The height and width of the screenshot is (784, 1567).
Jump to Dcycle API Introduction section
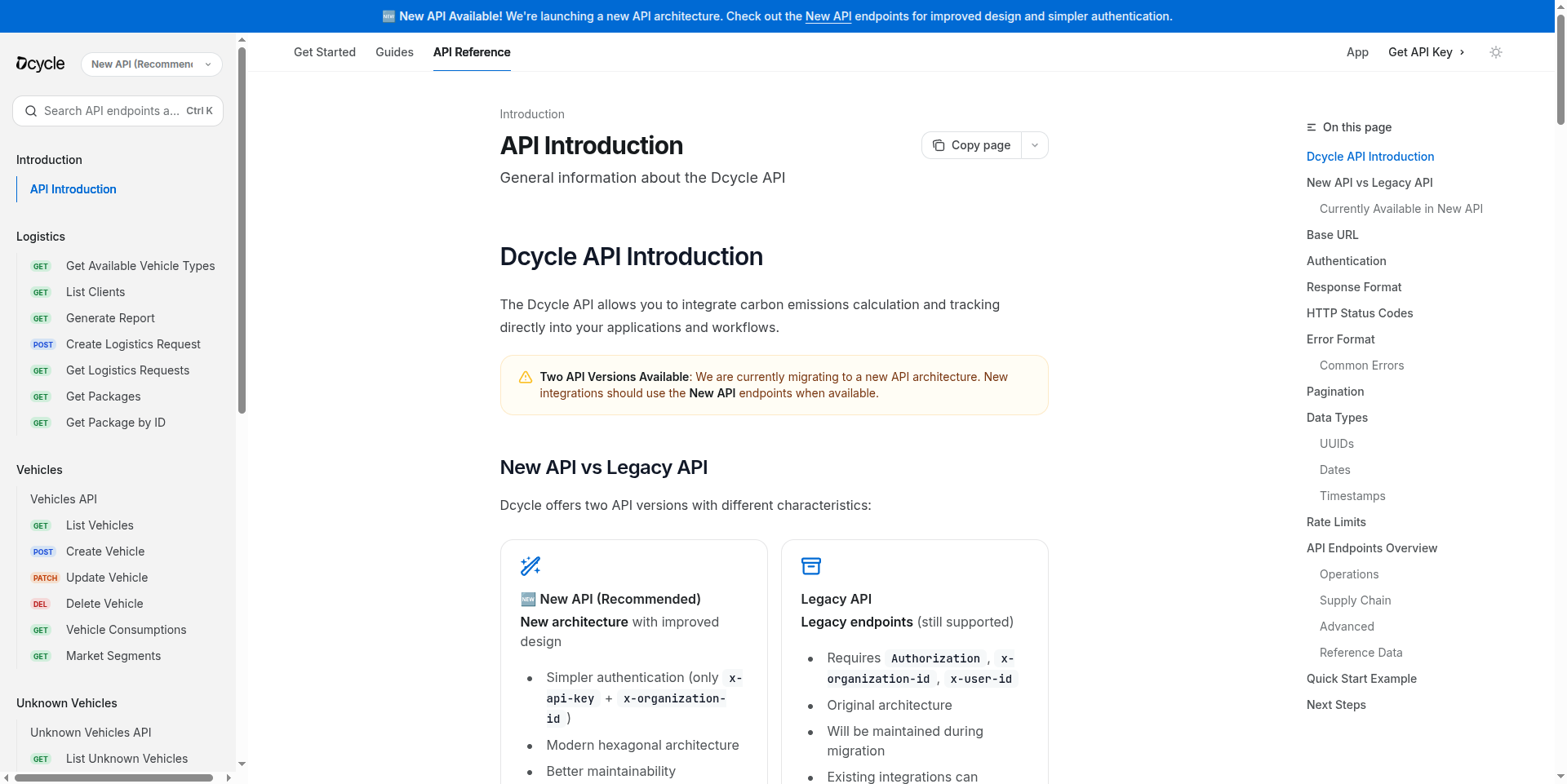1370,157
